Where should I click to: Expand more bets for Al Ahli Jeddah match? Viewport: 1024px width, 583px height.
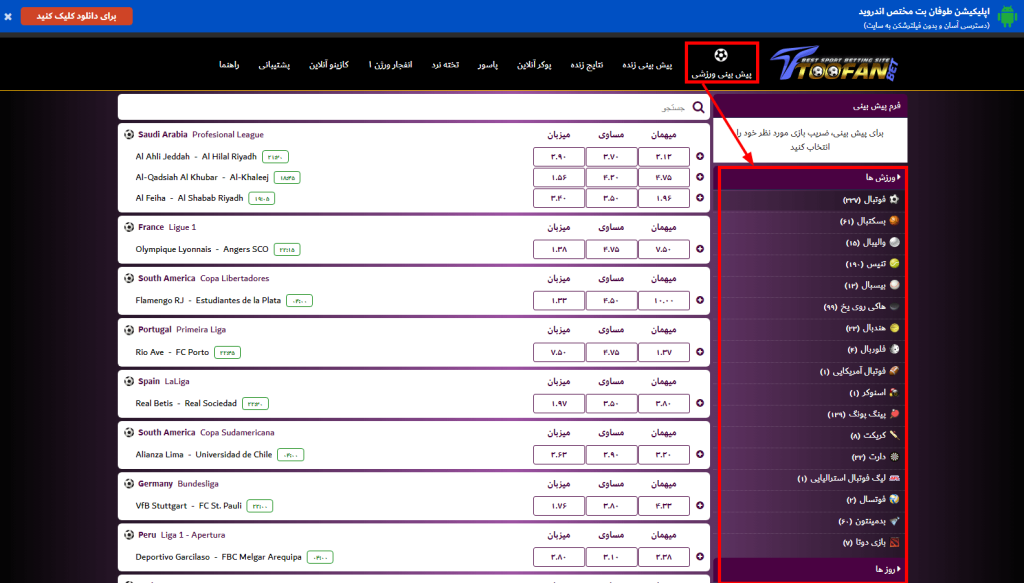699,157
